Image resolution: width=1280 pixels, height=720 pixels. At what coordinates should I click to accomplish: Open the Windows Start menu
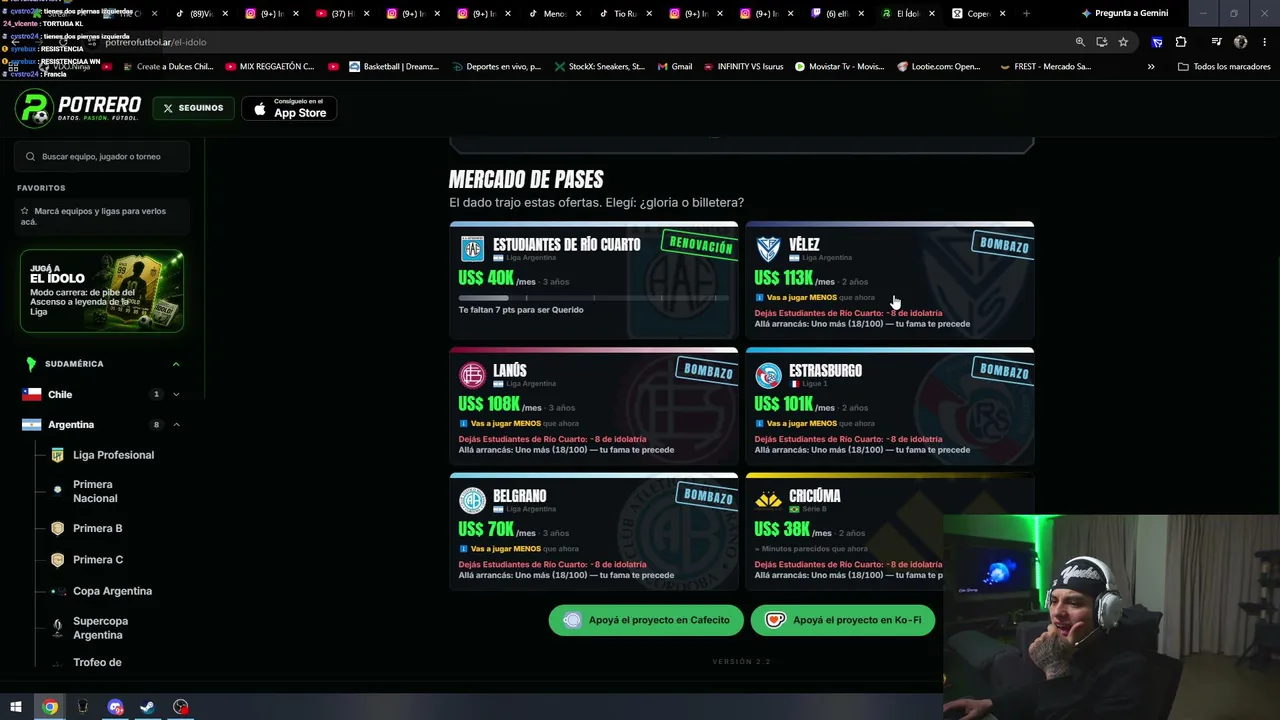point(16,707)
